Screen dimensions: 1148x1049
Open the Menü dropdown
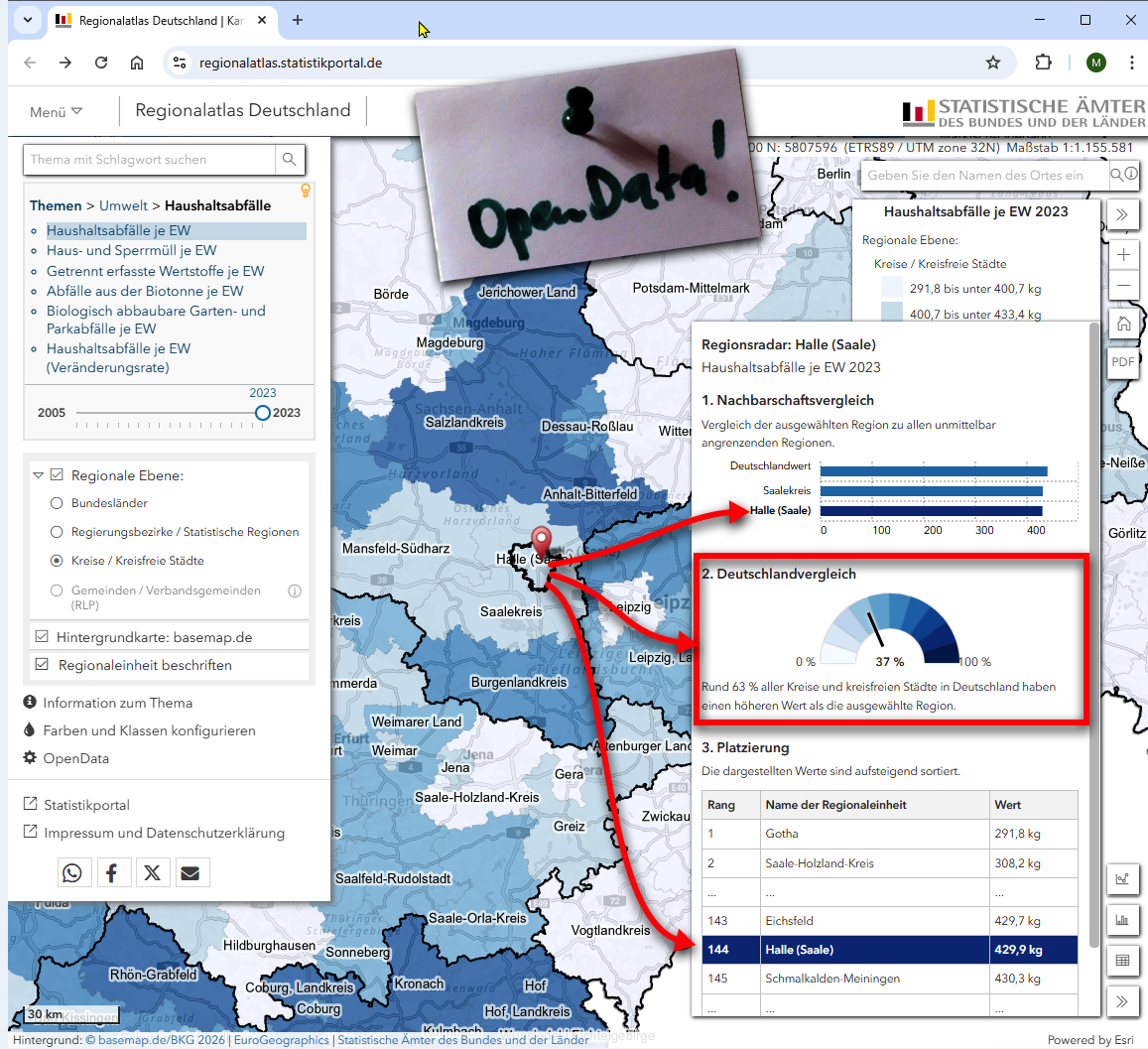56,112
